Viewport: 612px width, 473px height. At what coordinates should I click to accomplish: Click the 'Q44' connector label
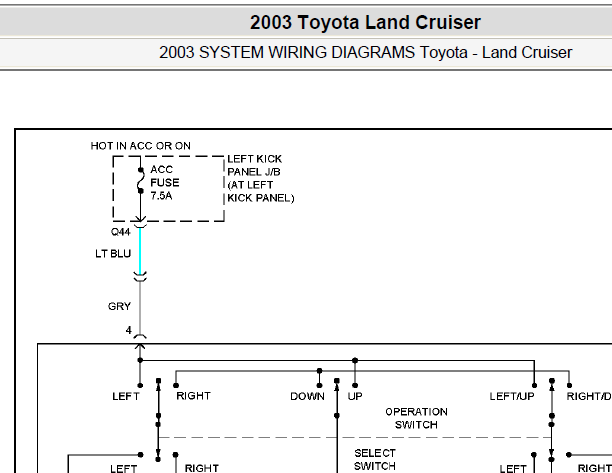[x=121, y=232]
